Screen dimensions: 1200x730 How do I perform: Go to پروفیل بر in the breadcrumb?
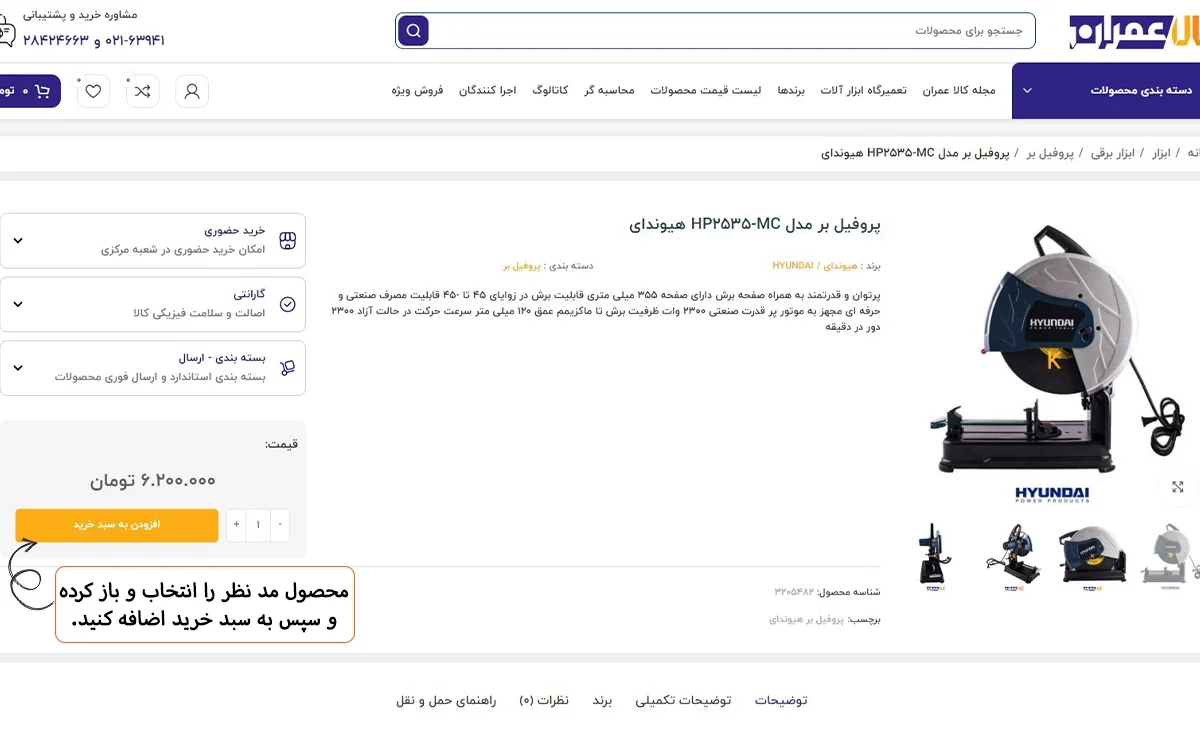[x=1050, y=153]
